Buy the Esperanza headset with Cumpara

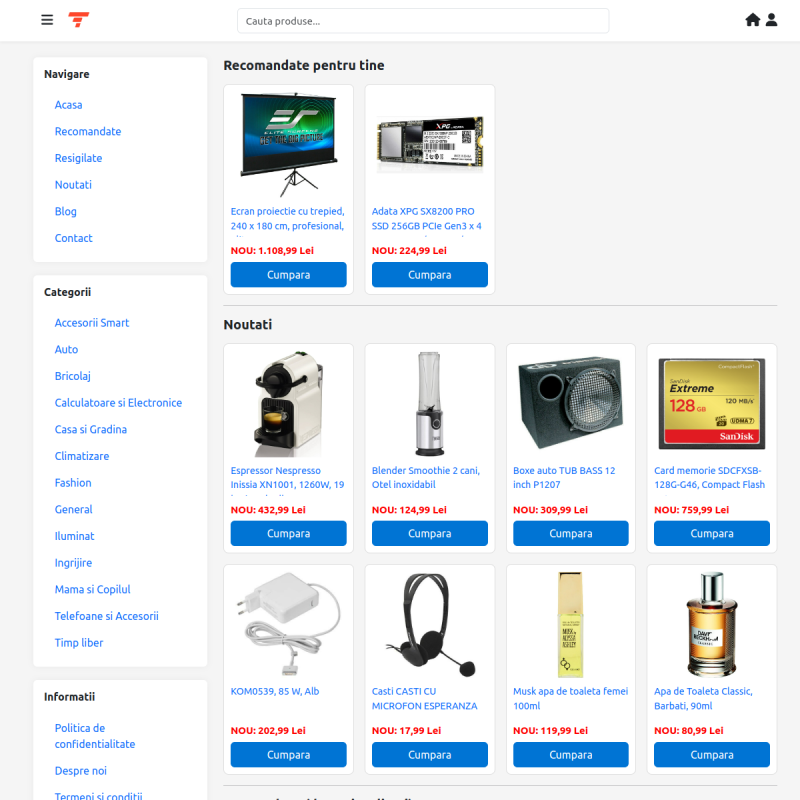(430, 755)
